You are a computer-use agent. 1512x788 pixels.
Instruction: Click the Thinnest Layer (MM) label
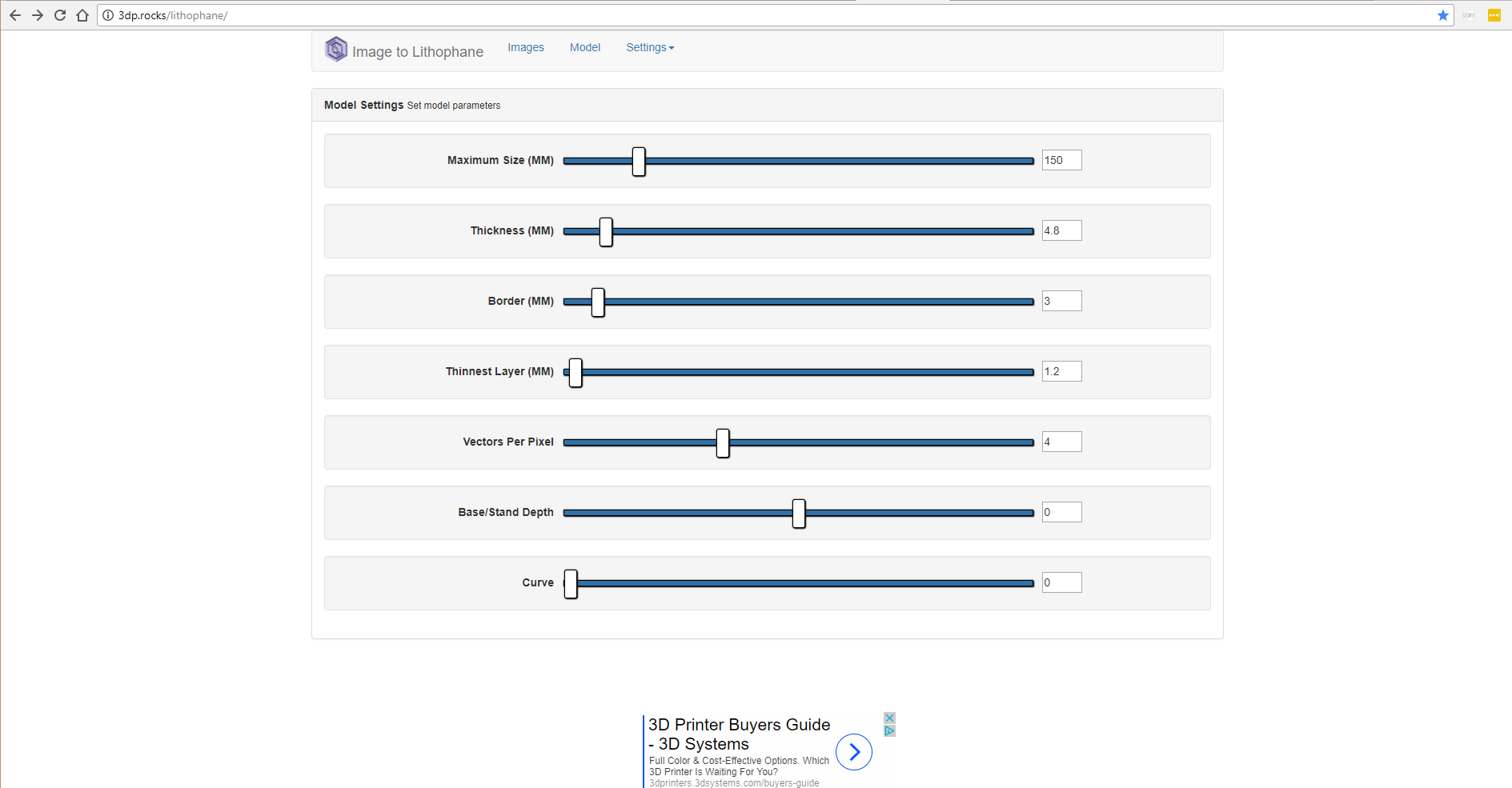point(499,371)
